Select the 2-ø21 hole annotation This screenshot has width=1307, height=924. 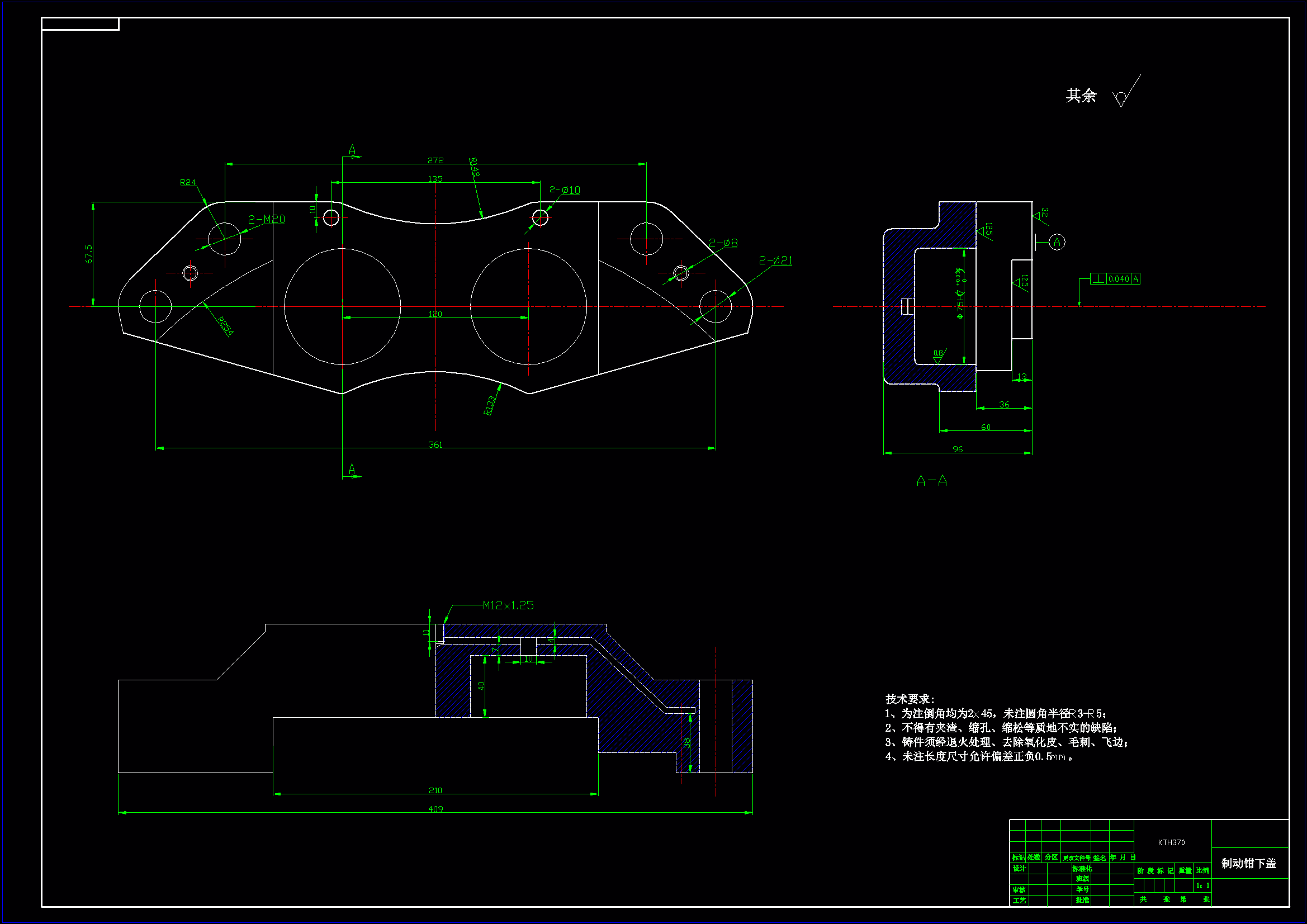point(775,260)
